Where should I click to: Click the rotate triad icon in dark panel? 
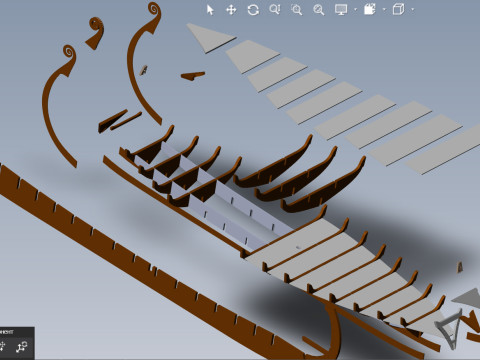(x=21, y=347)
